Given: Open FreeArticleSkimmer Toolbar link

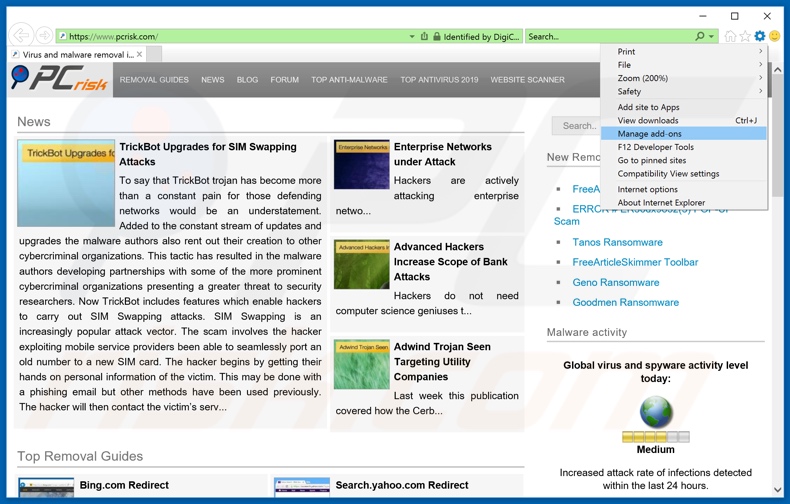Looking at the screenshot, I should point(635,262).
